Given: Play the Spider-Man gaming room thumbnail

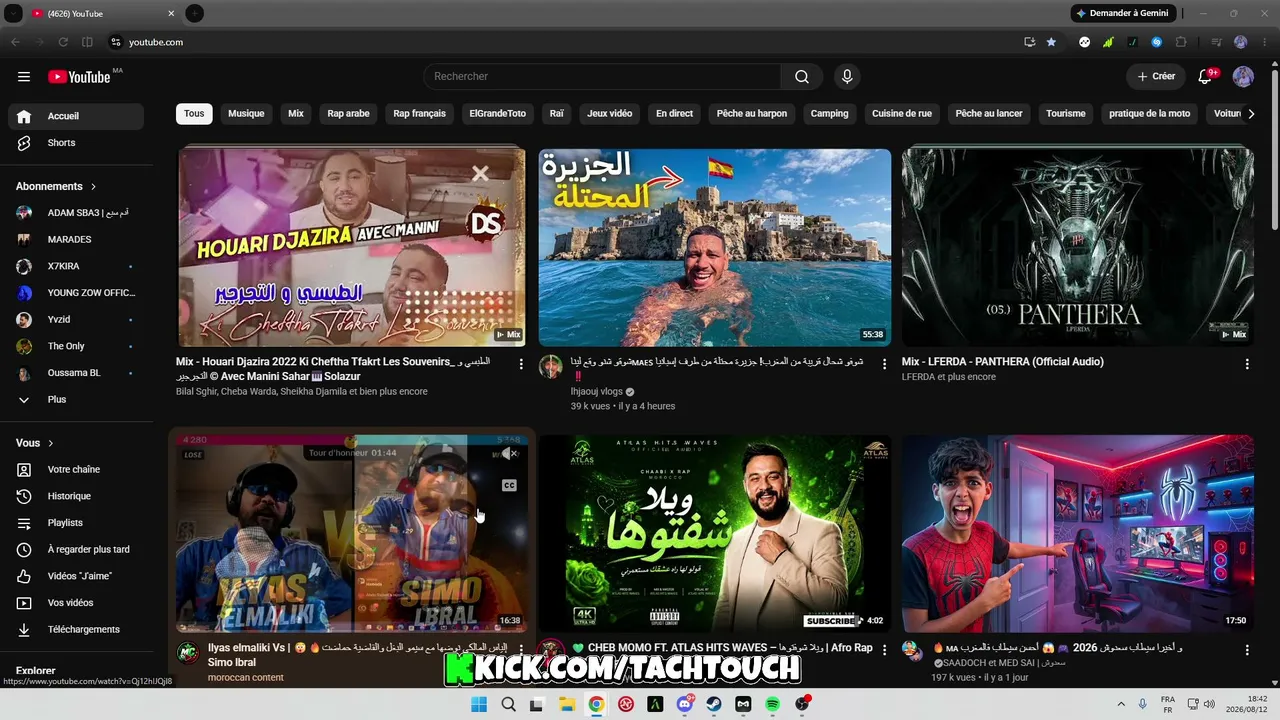Looking at the screenshot, I should [1078, 533].
